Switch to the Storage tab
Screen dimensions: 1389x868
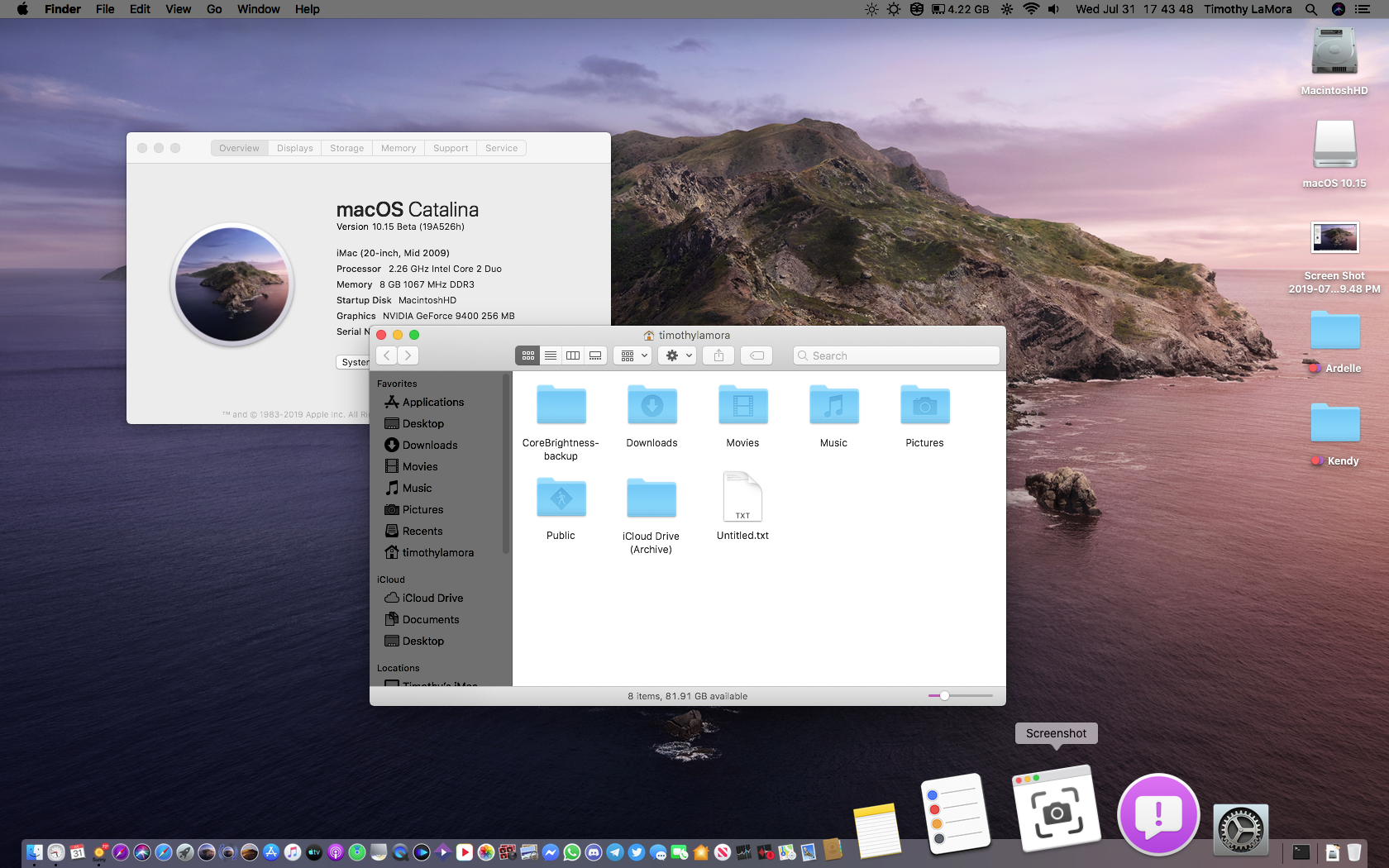[346, 148]
